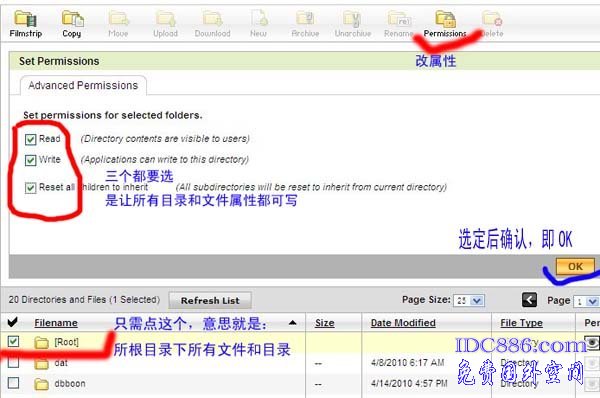The width and height of the screenshot is (600, 398).
Task: Confirm permissions with OK button
Action: pyautogui.click(x=575, y=266)
